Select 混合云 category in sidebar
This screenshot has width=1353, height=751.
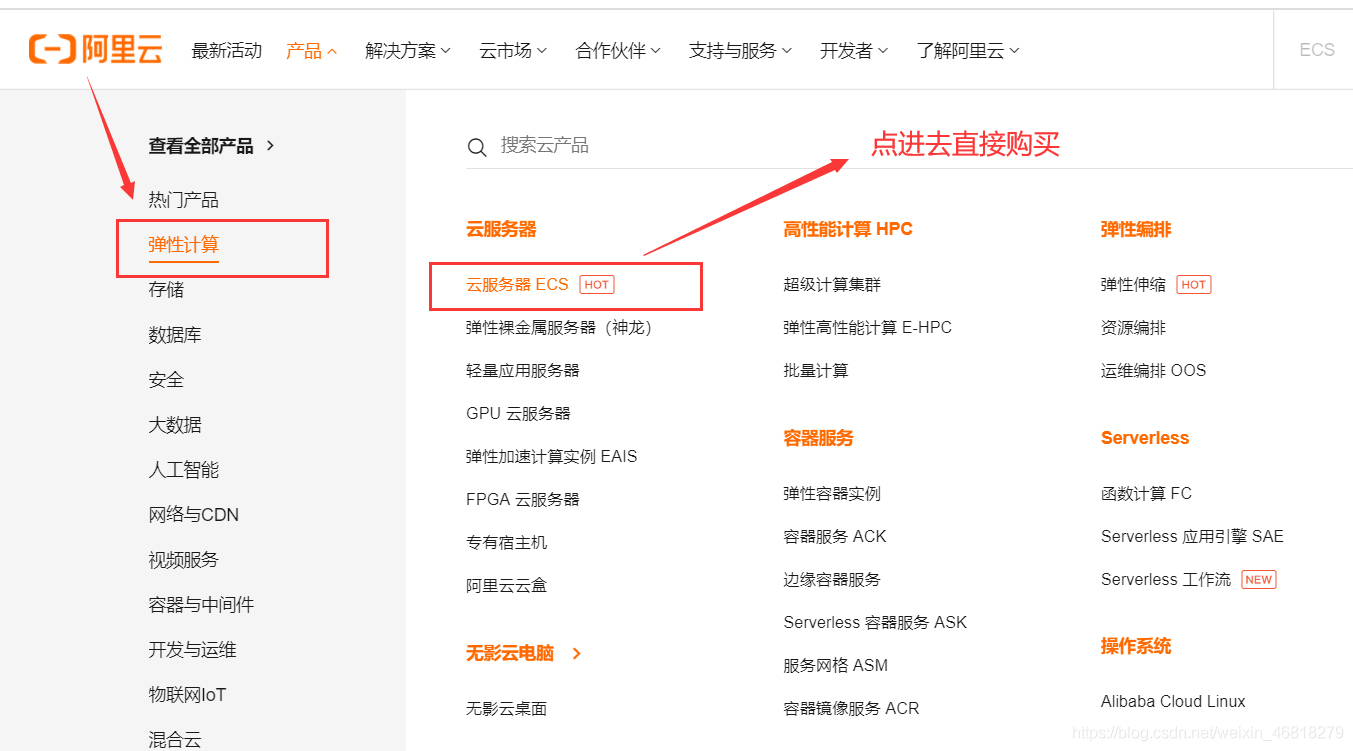(x=175, y=740)
